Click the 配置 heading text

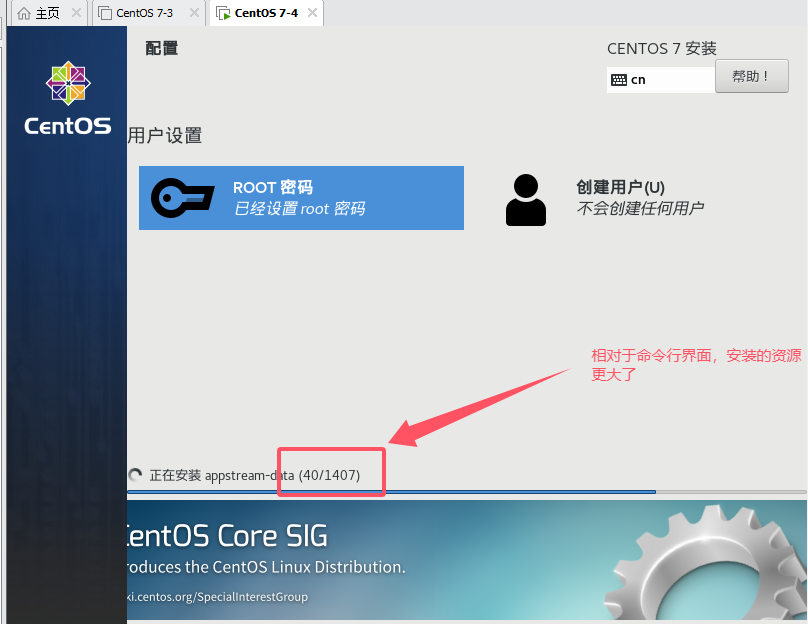click(x=162, y=48)
